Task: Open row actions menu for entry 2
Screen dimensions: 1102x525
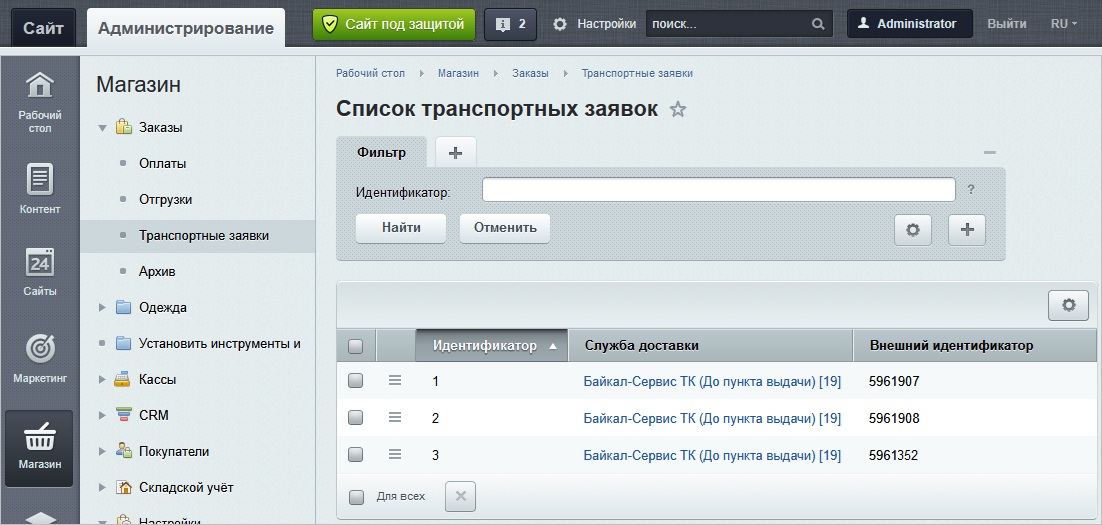Action: pos(394,417)
